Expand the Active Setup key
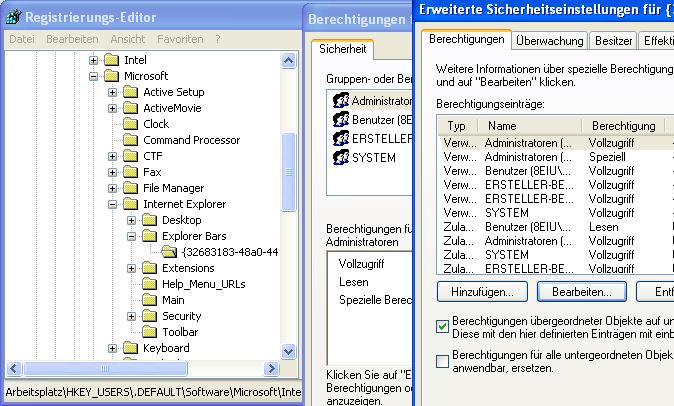Viewport: 674px width, 406px height. 112,92
